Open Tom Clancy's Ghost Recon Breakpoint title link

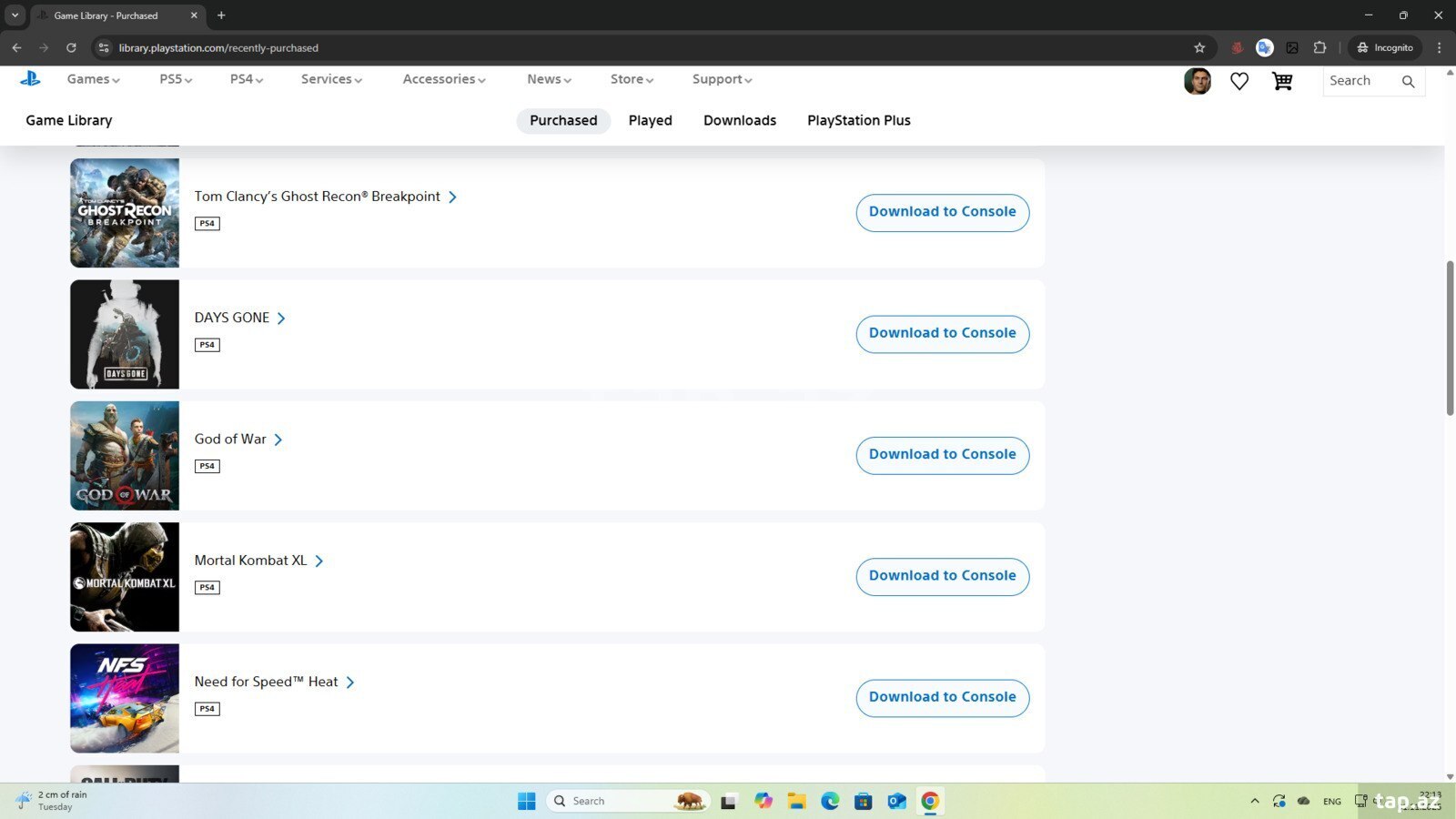pos(325,197)
